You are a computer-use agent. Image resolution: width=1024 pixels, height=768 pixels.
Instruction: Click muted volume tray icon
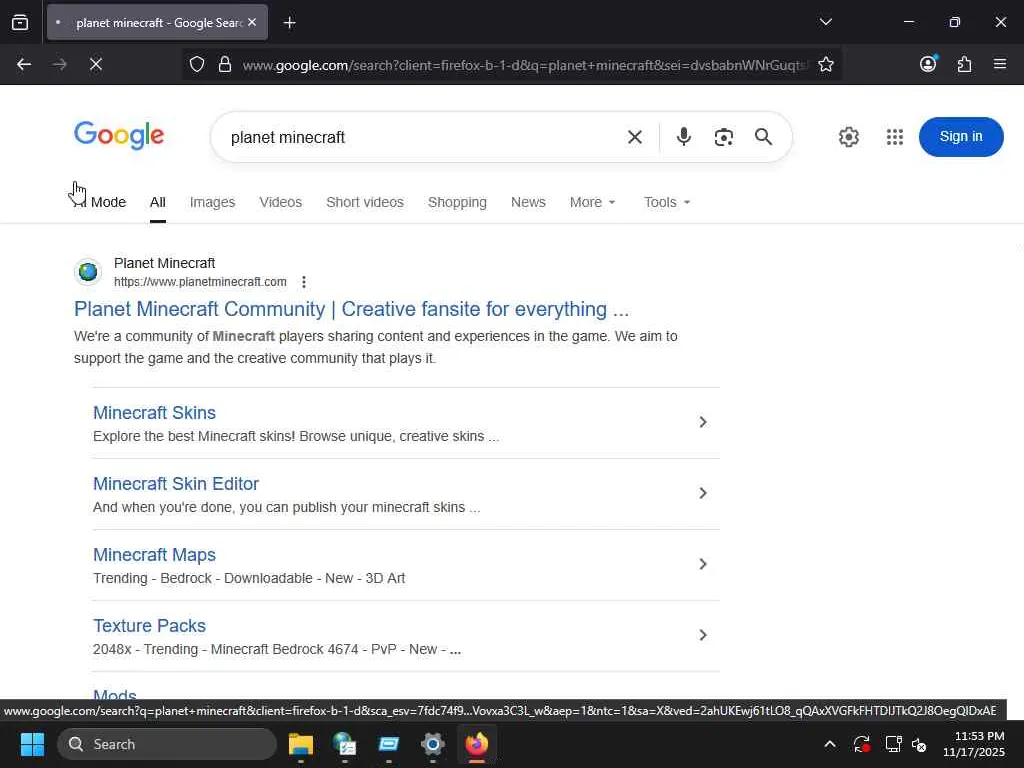(920, 744)
